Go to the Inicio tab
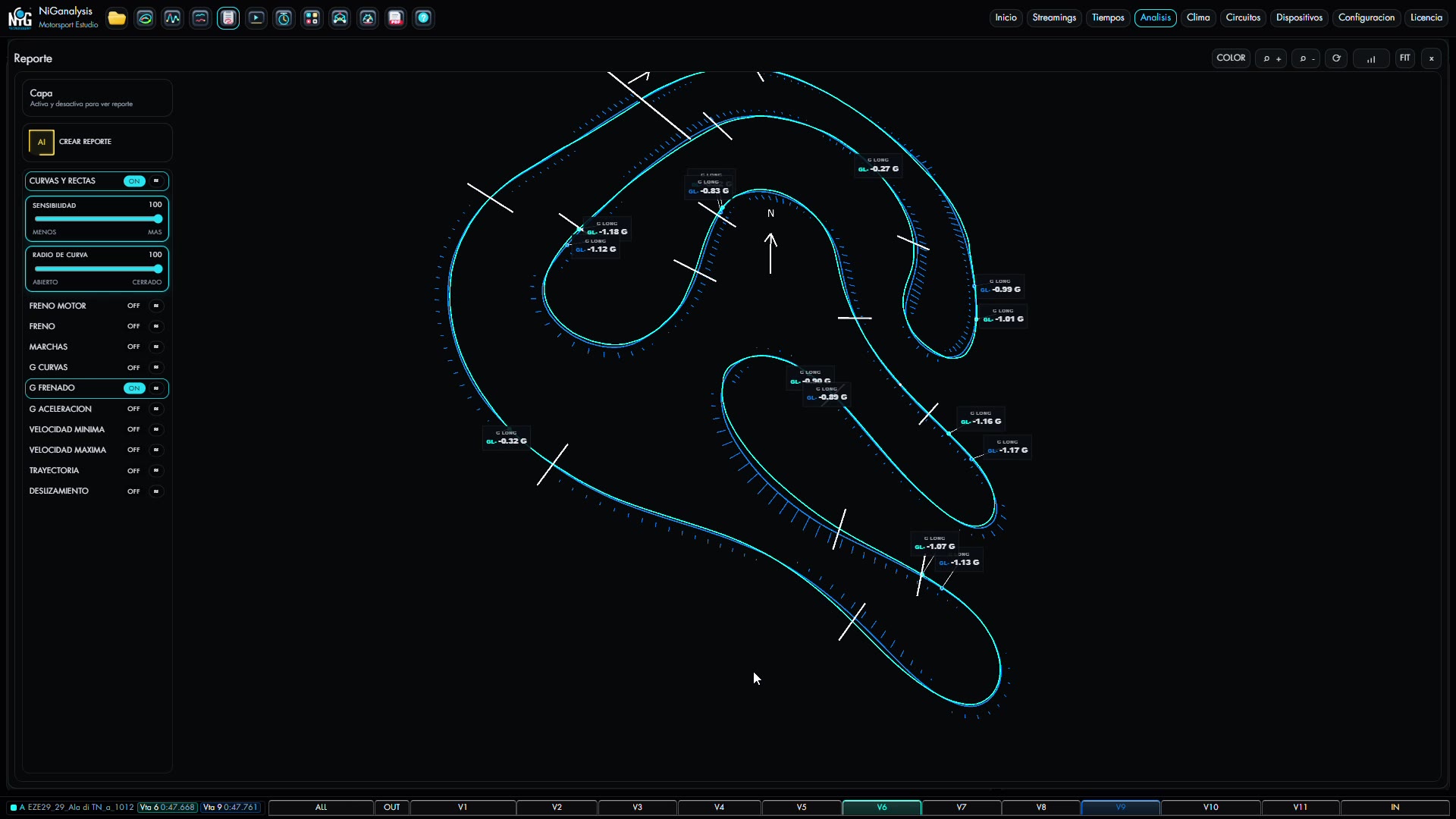The image size is (1456, 819). [x=1006, y=17]
